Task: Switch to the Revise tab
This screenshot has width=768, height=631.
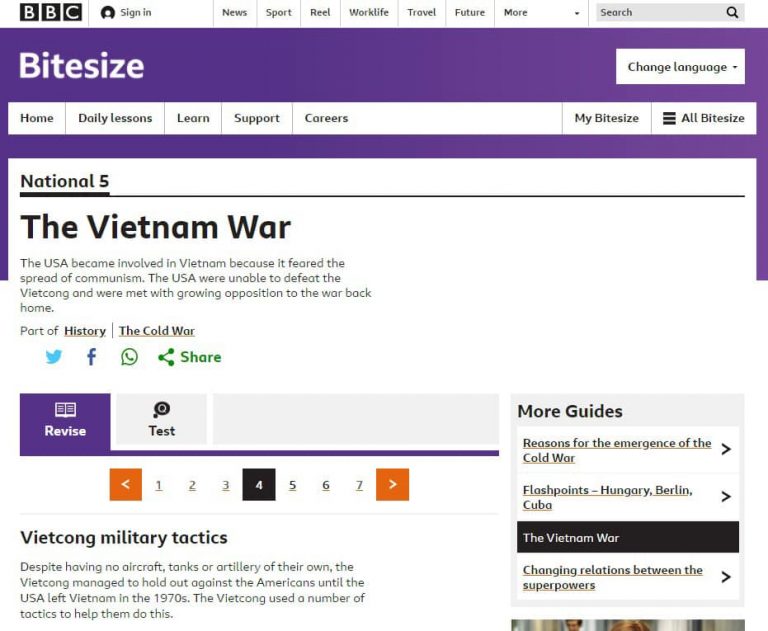Action: point(65,422)
